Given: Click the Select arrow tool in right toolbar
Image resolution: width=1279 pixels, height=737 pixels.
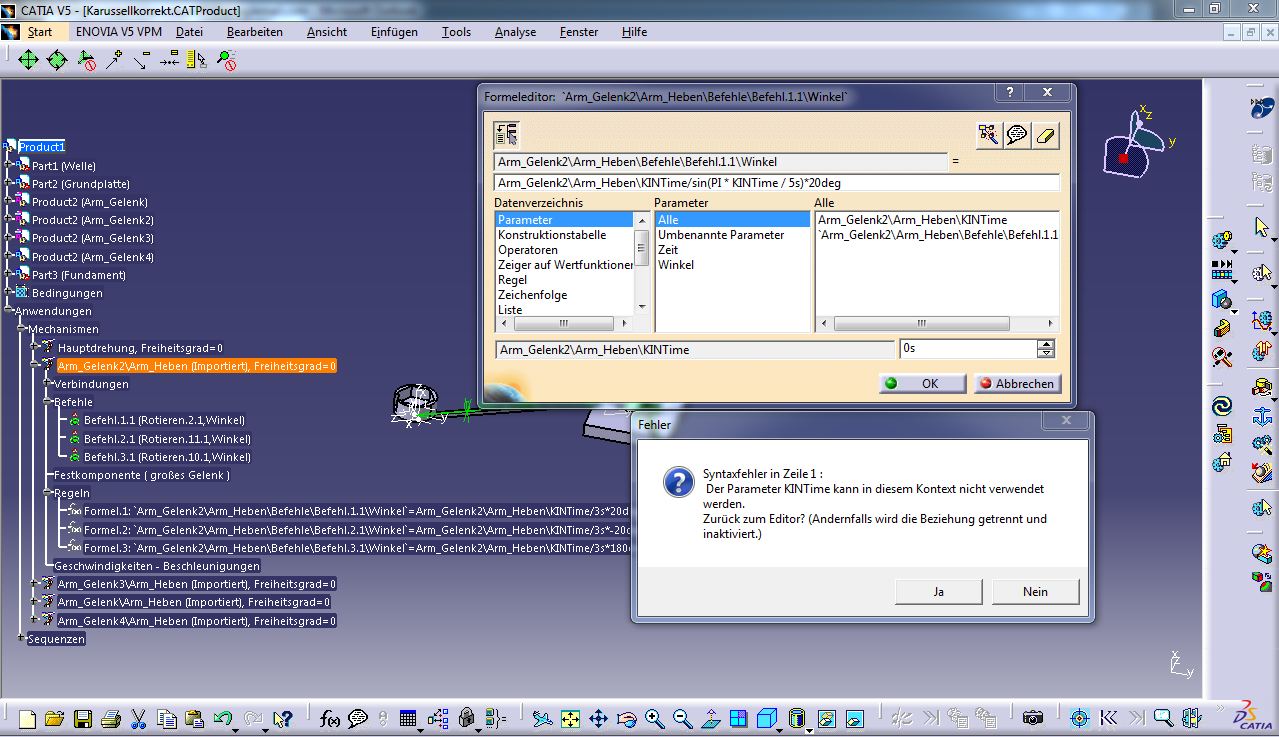Looking at the screenshot, I should click(1261, 228).
